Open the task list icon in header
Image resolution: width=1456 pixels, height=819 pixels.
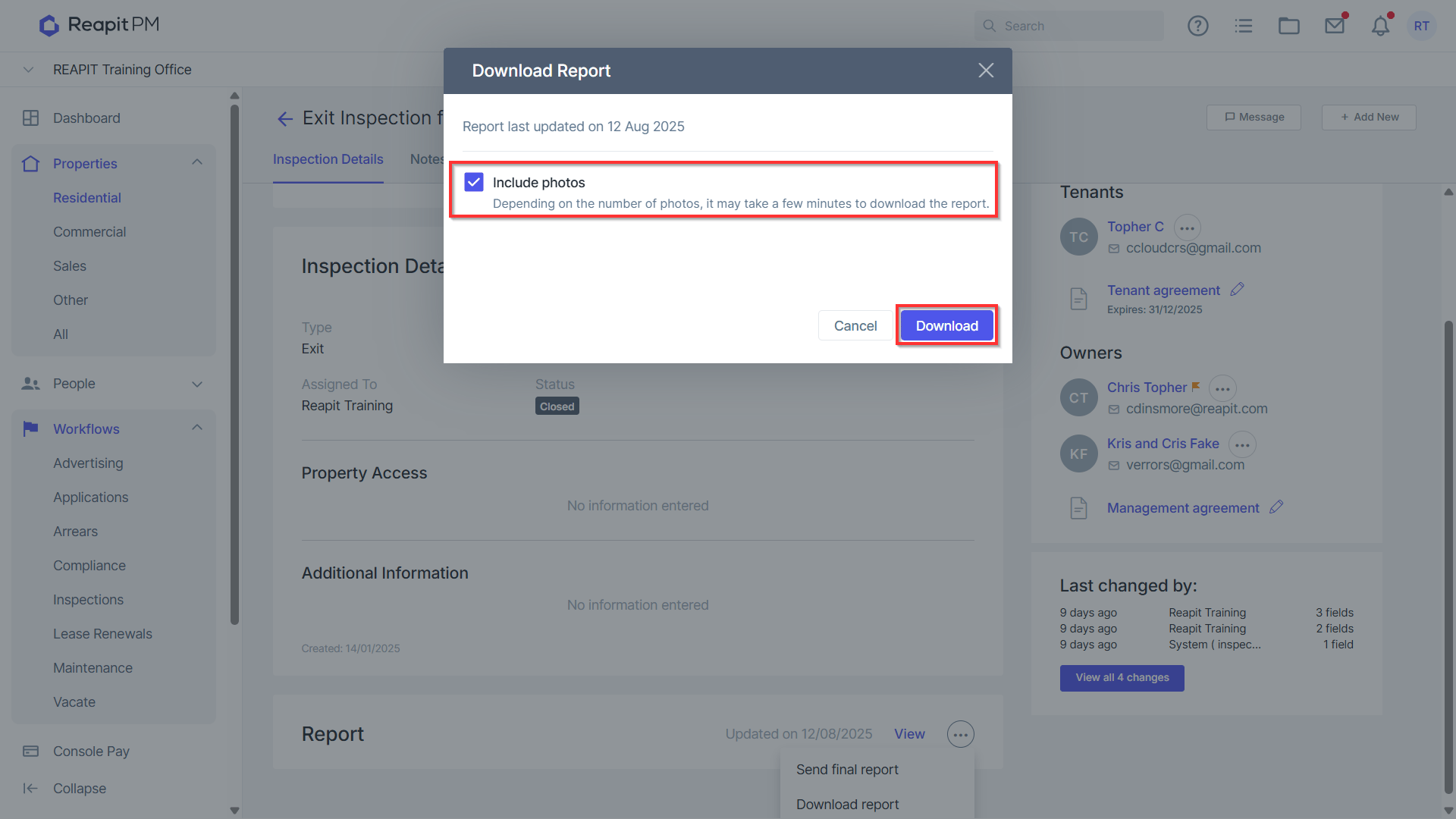[1243, 26]
